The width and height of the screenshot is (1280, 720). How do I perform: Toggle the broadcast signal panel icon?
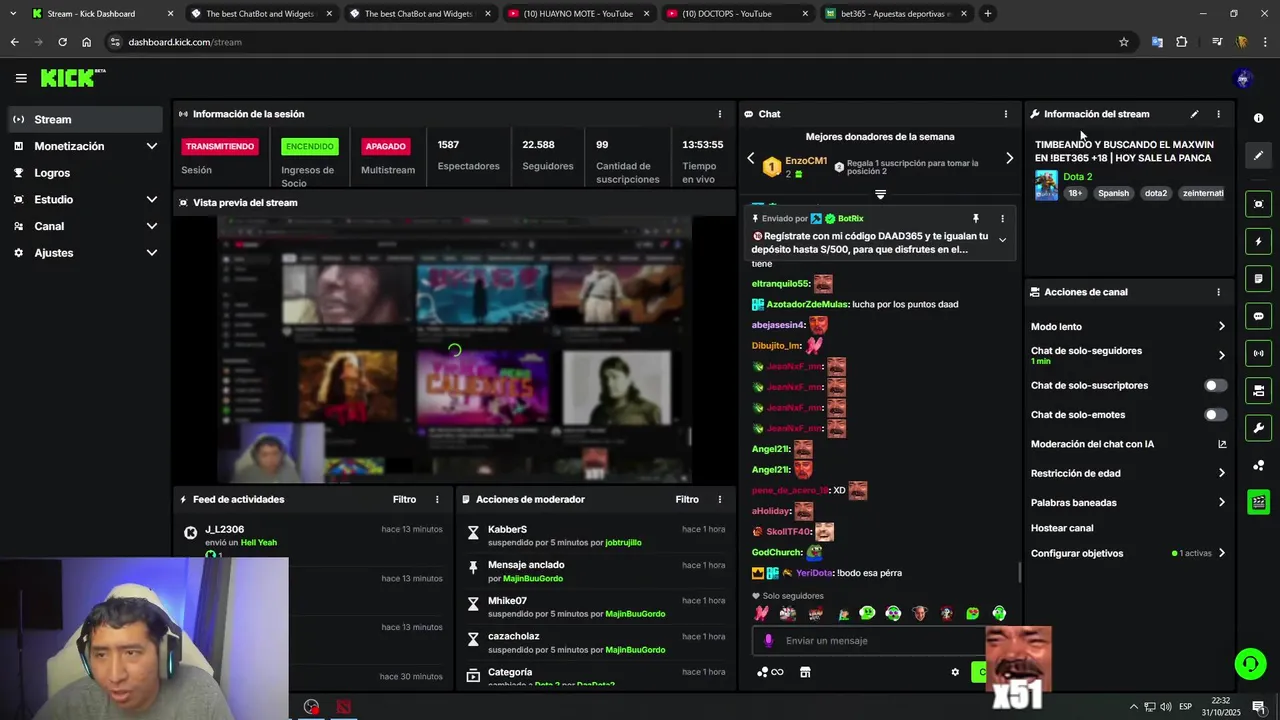click(1258, 353)
